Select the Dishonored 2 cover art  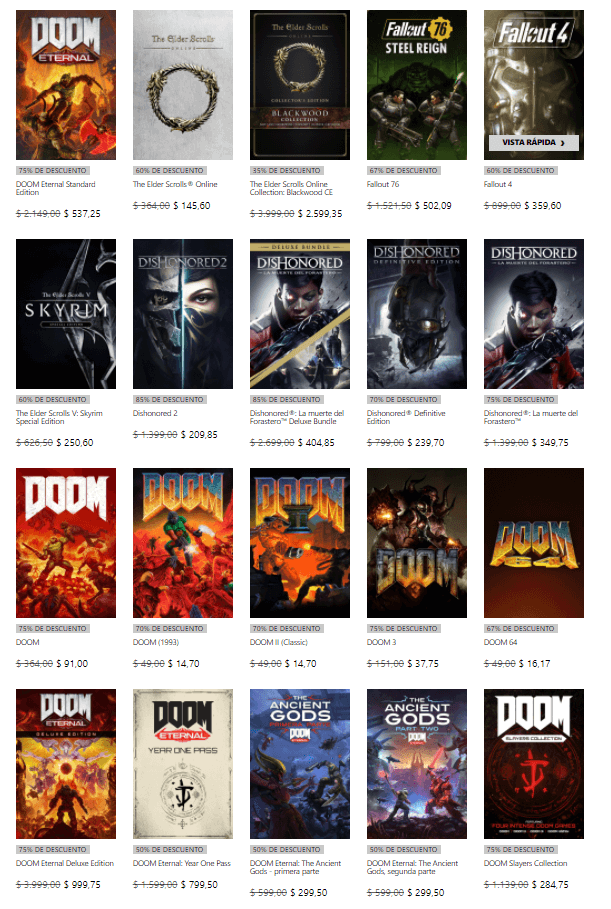coord(183,313)
